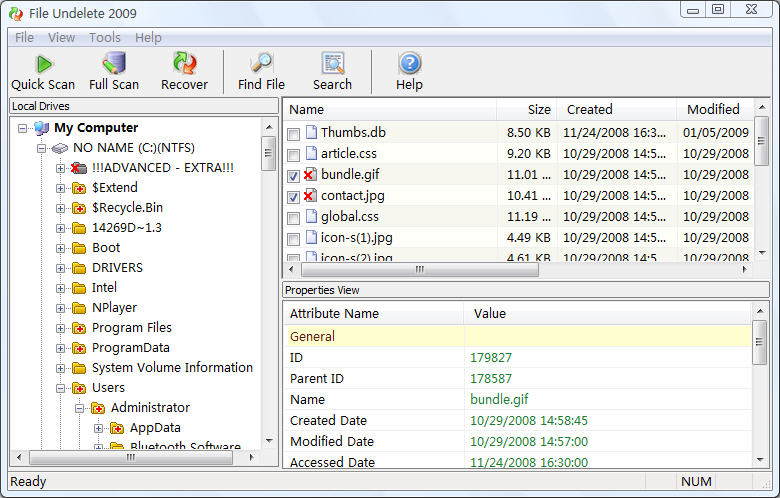The height and width of the screenshot is (498, 780).
Task: Click the $Extend folder icon
Action: (x=79, y=188)
